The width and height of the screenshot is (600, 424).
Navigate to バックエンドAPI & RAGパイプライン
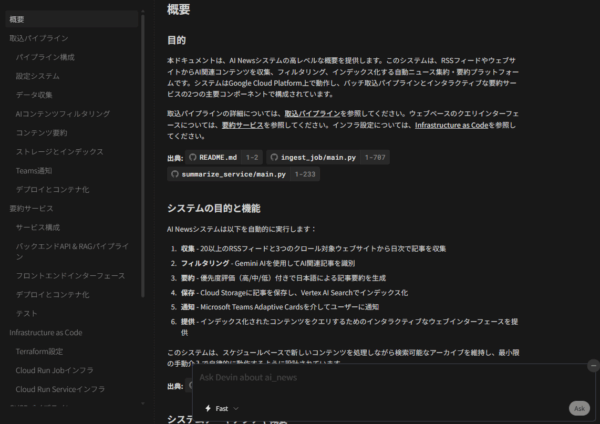(72, 245)
